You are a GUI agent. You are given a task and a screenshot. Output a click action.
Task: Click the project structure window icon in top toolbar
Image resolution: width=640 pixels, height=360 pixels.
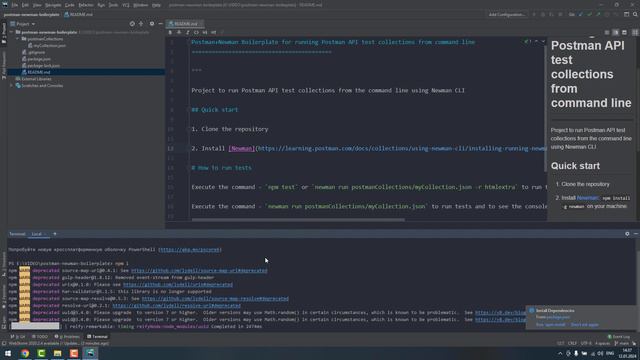point(626,14)
